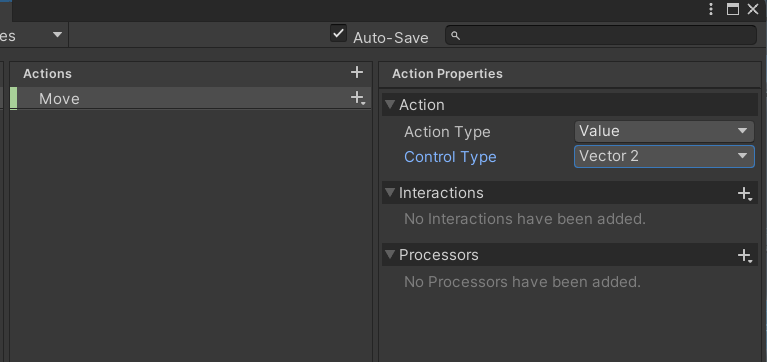Collapse the Interactions foldout section
The width and height of the screenshot is (767, 362).
[390, 192]
